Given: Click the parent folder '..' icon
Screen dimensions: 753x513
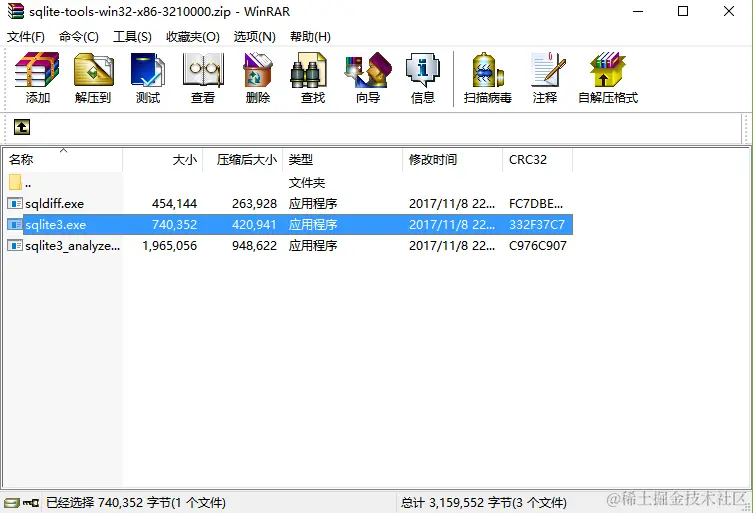Looking at the screenshot, I should pos(15,182).
